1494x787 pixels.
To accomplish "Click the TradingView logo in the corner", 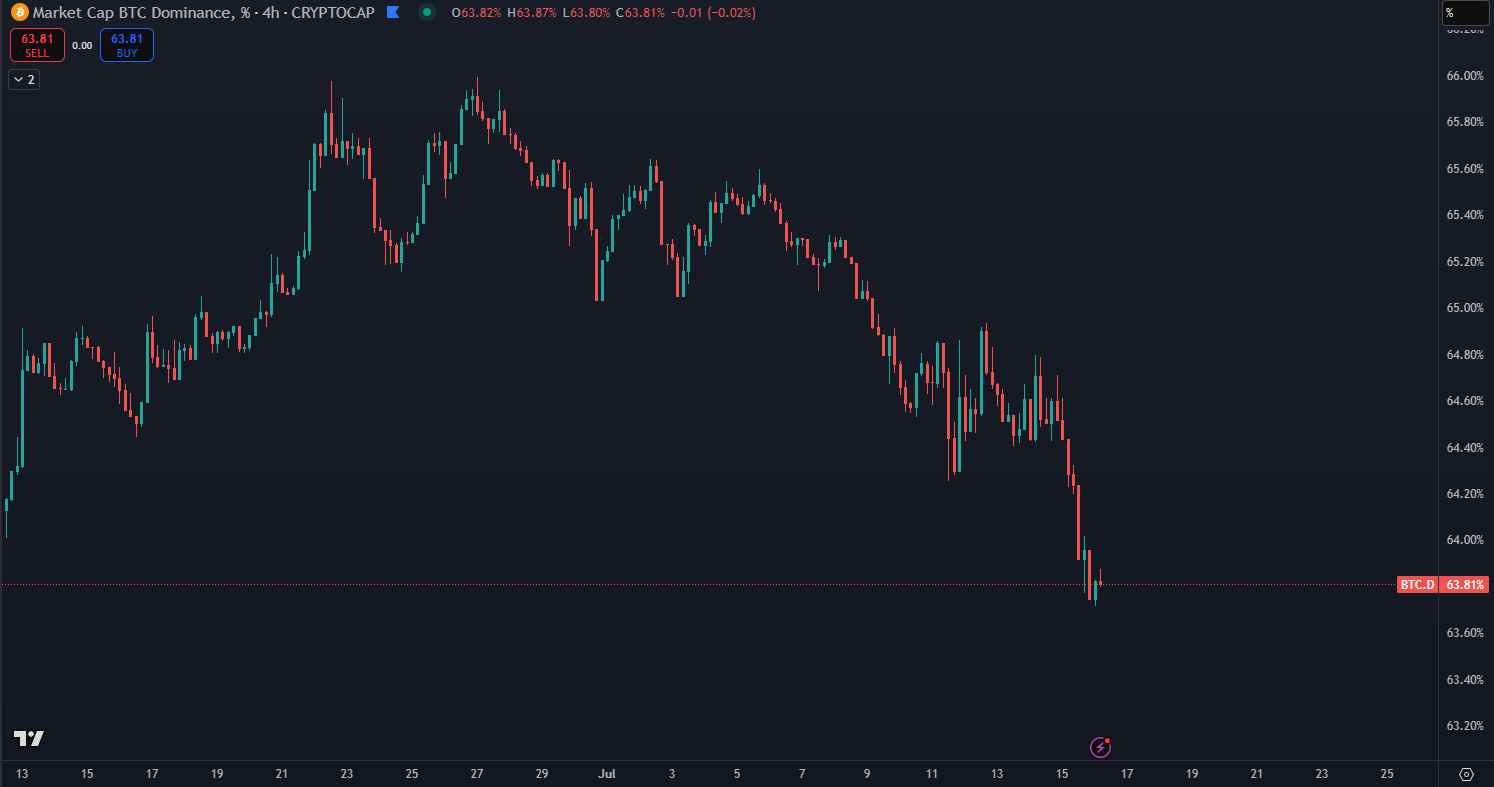I will point(28,738).
